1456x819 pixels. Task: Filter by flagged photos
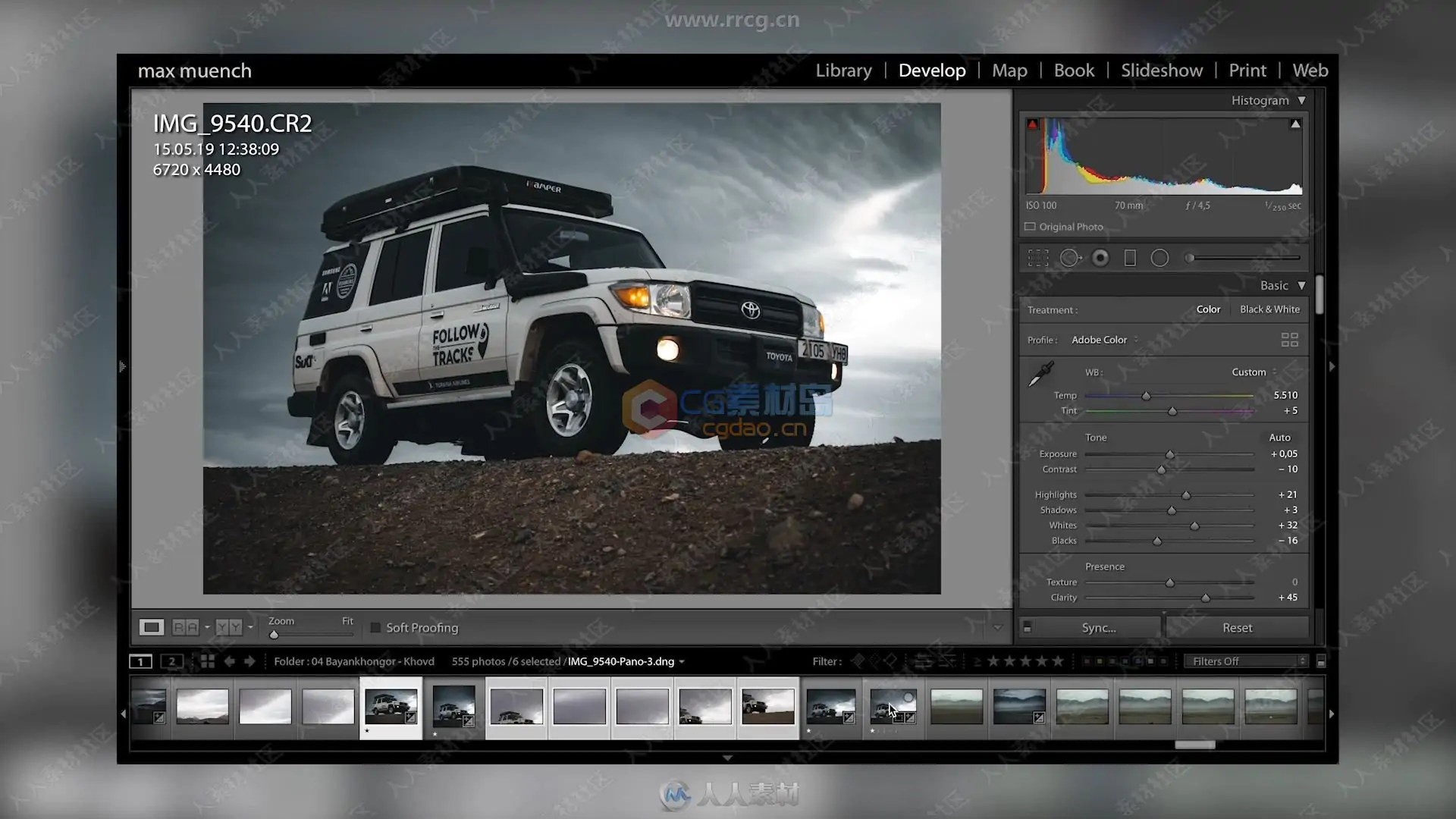[x=858, y=661]
